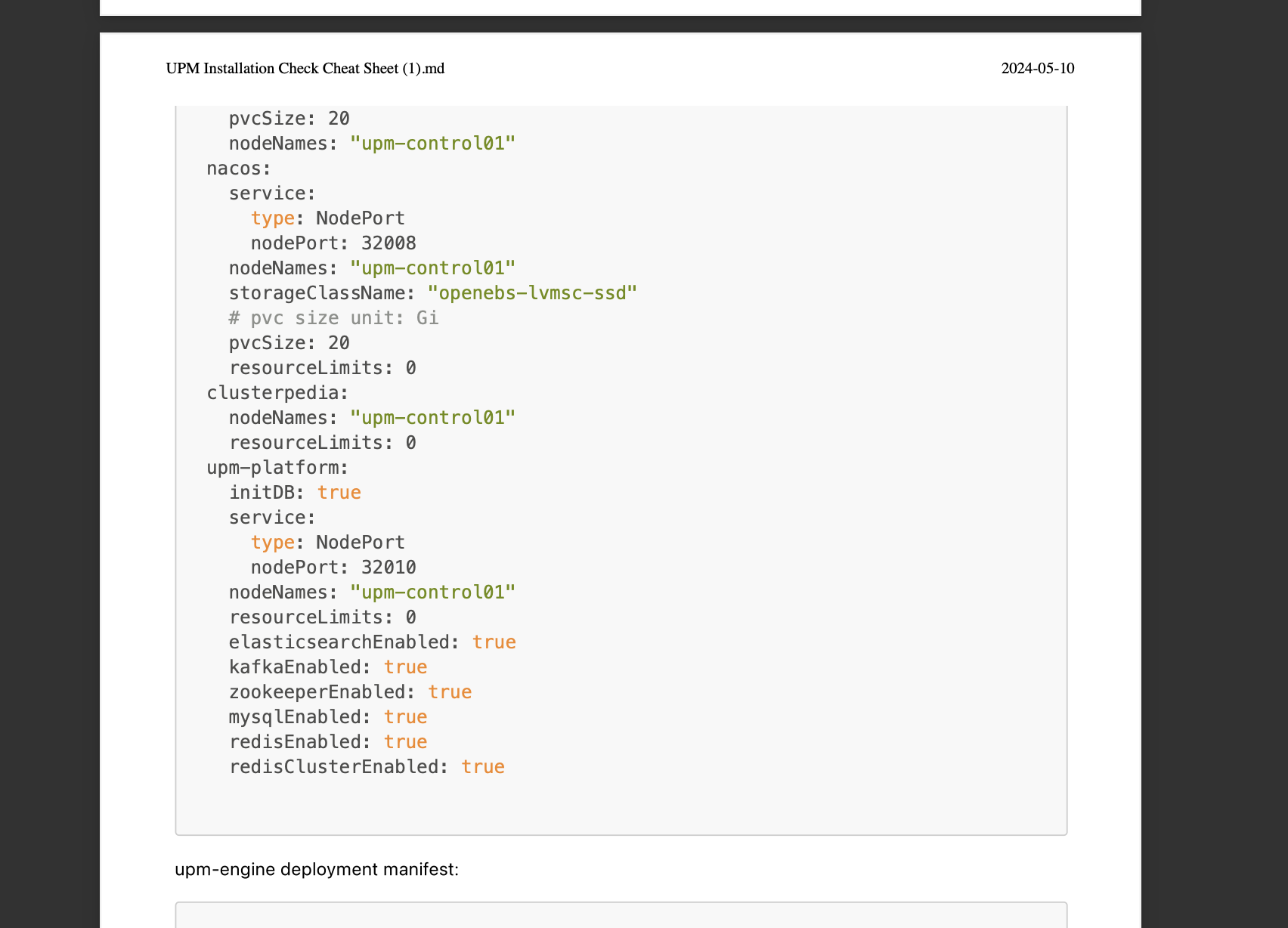Click the 'clusterpedia:' key line
The height and width of the screenshot is (928, 1288).
(x=277, y=393)
